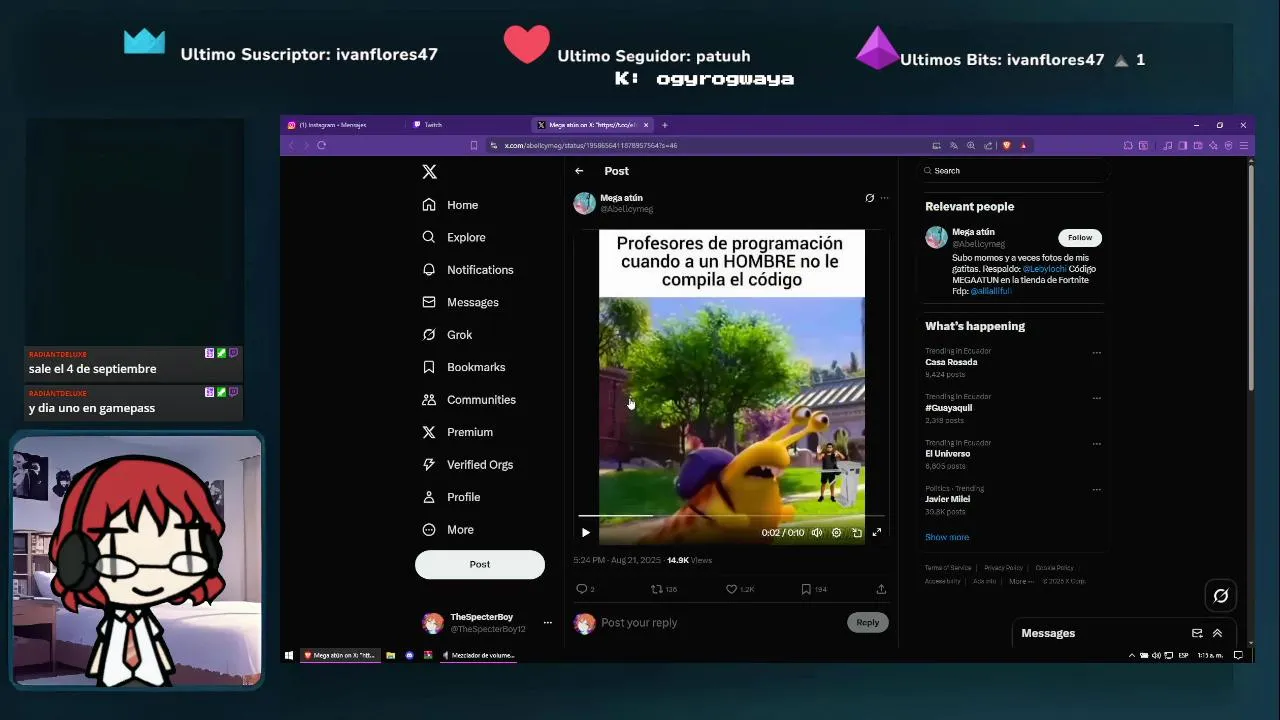Compose a new message in Messages drawer

pyautogui.click(x=1197, y=633)
